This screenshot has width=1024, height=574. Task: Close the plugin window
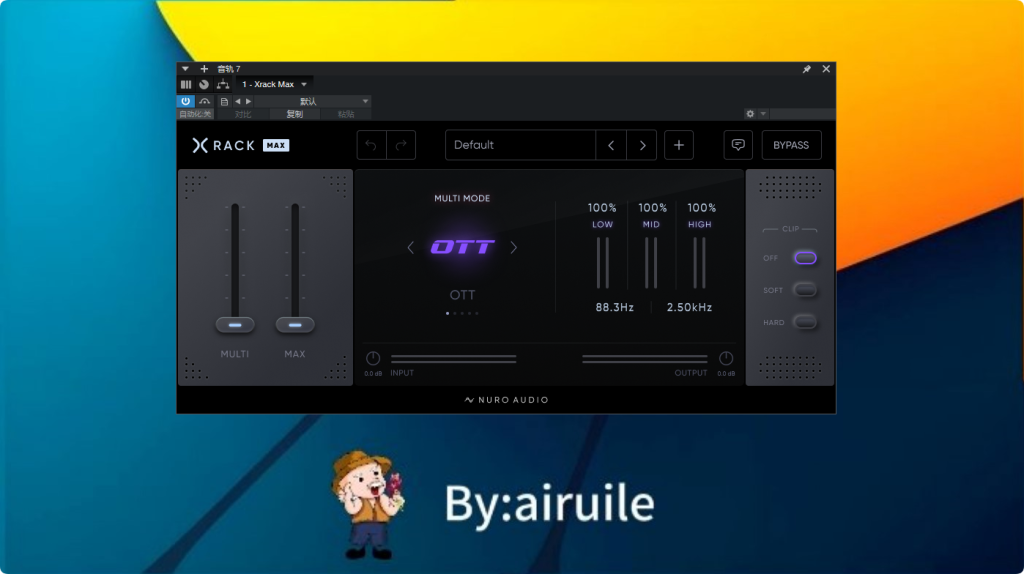(x=826, y=69)
